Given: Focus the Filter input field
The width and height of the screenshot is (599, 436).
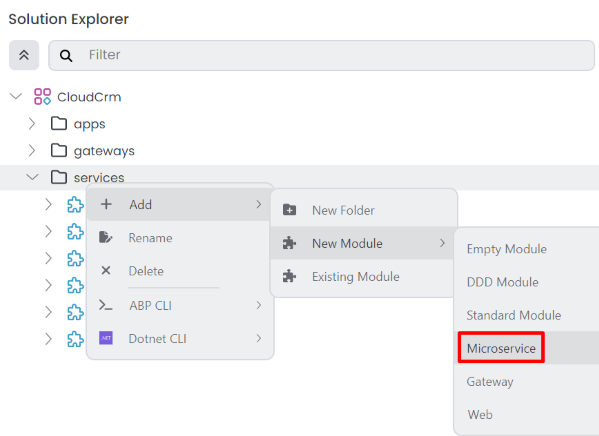Looking at the screenshot, I should [x=321, y=55].
